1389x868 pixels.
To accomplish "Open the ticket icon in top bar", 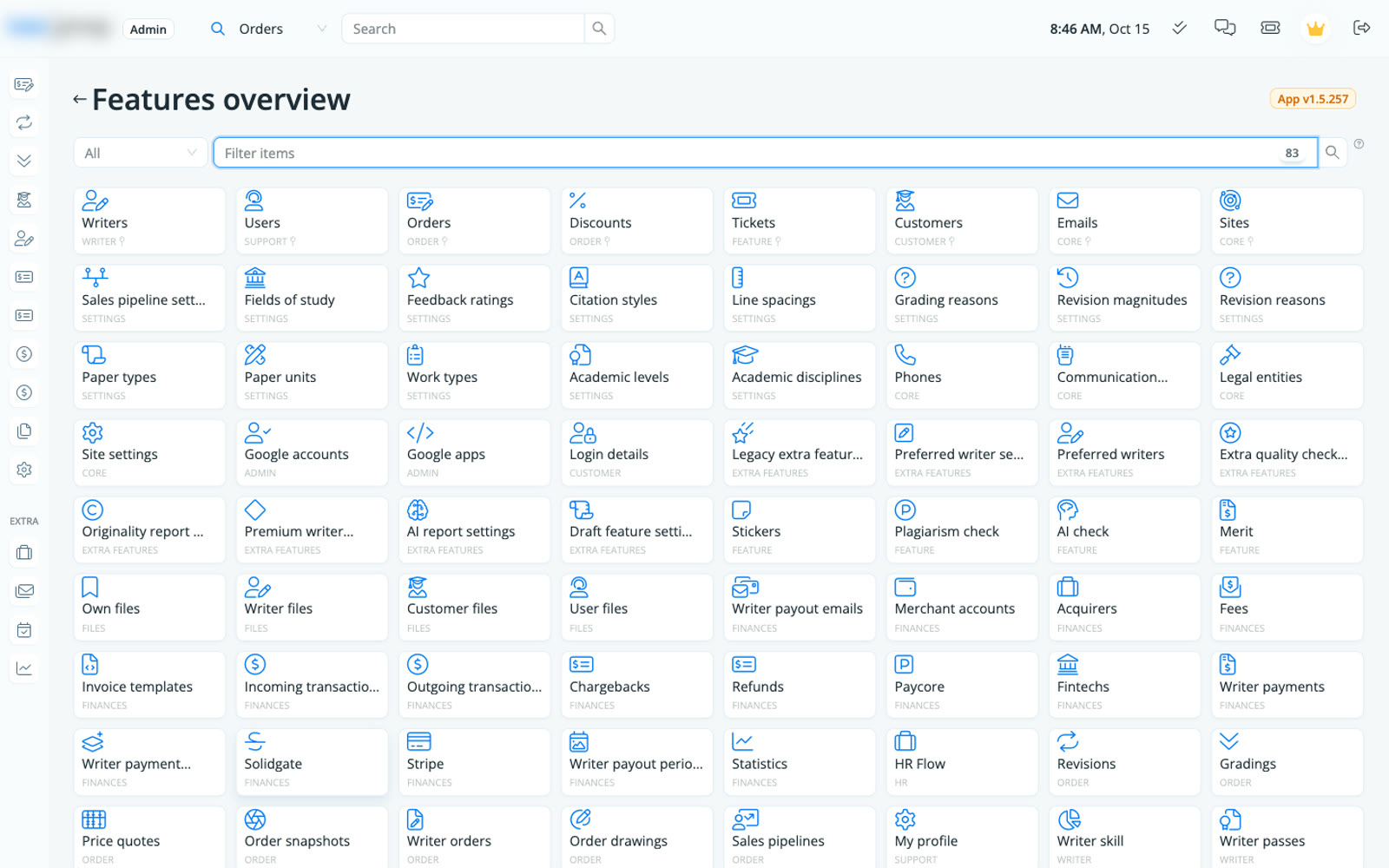I will tap(1270, 29).
